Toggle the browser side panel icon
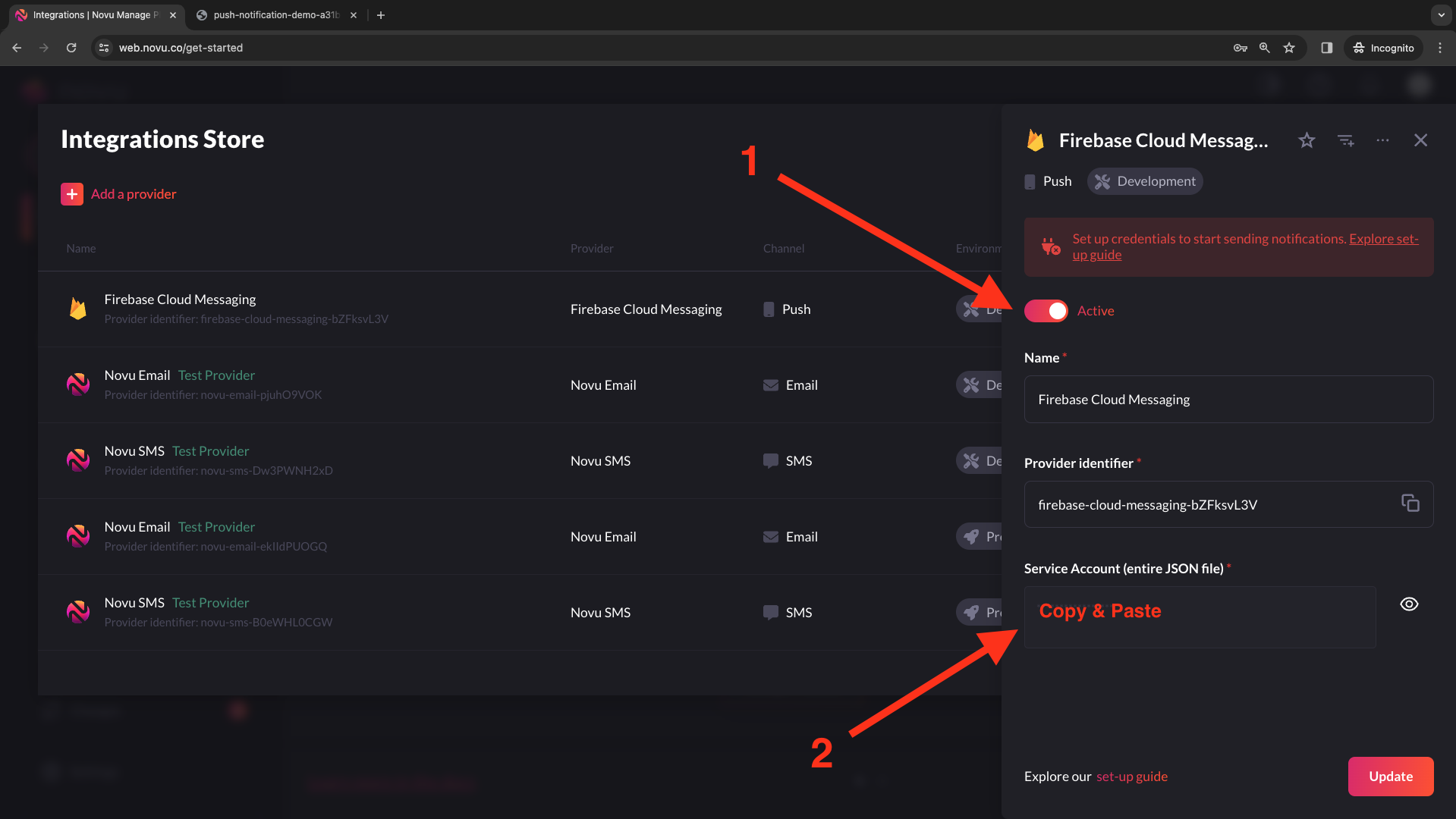The height and width of the screenshot is (819, 1456). point(1326,48)
